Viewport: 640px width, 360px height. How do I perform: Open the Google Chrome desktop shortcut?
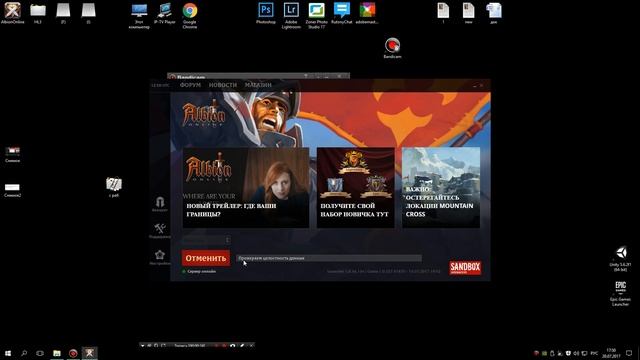coord(190,15)
